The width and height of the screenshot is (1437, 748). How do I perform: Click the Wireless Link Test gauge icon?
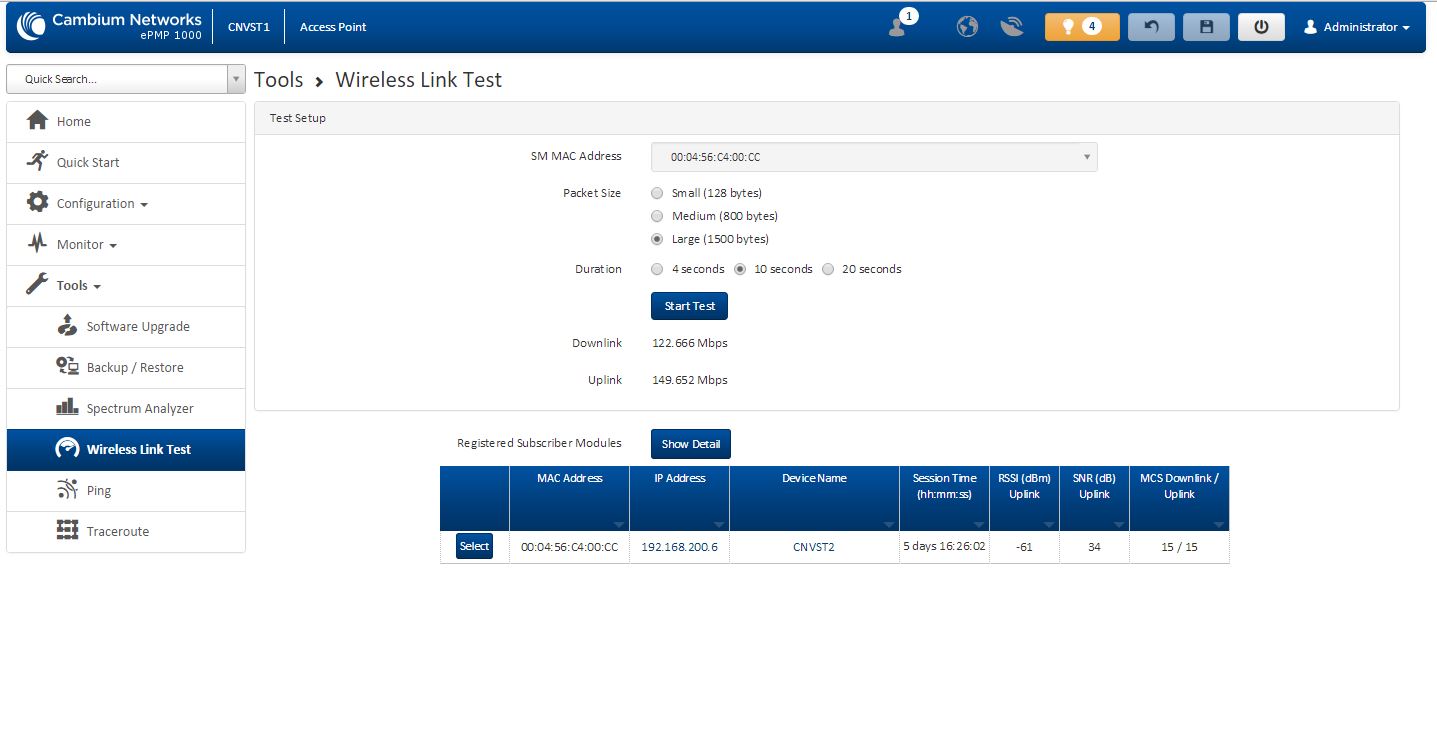click(x=67, y=449)
